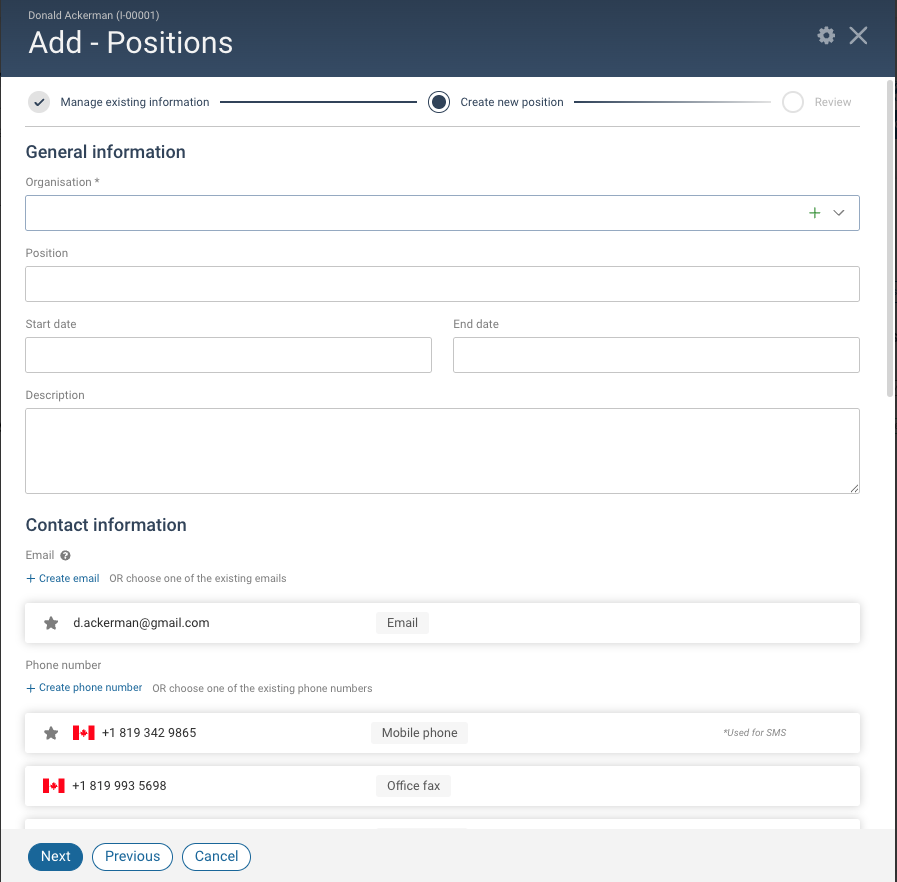
Task: Click the Cancel button
Action: [x=217, y=857]
